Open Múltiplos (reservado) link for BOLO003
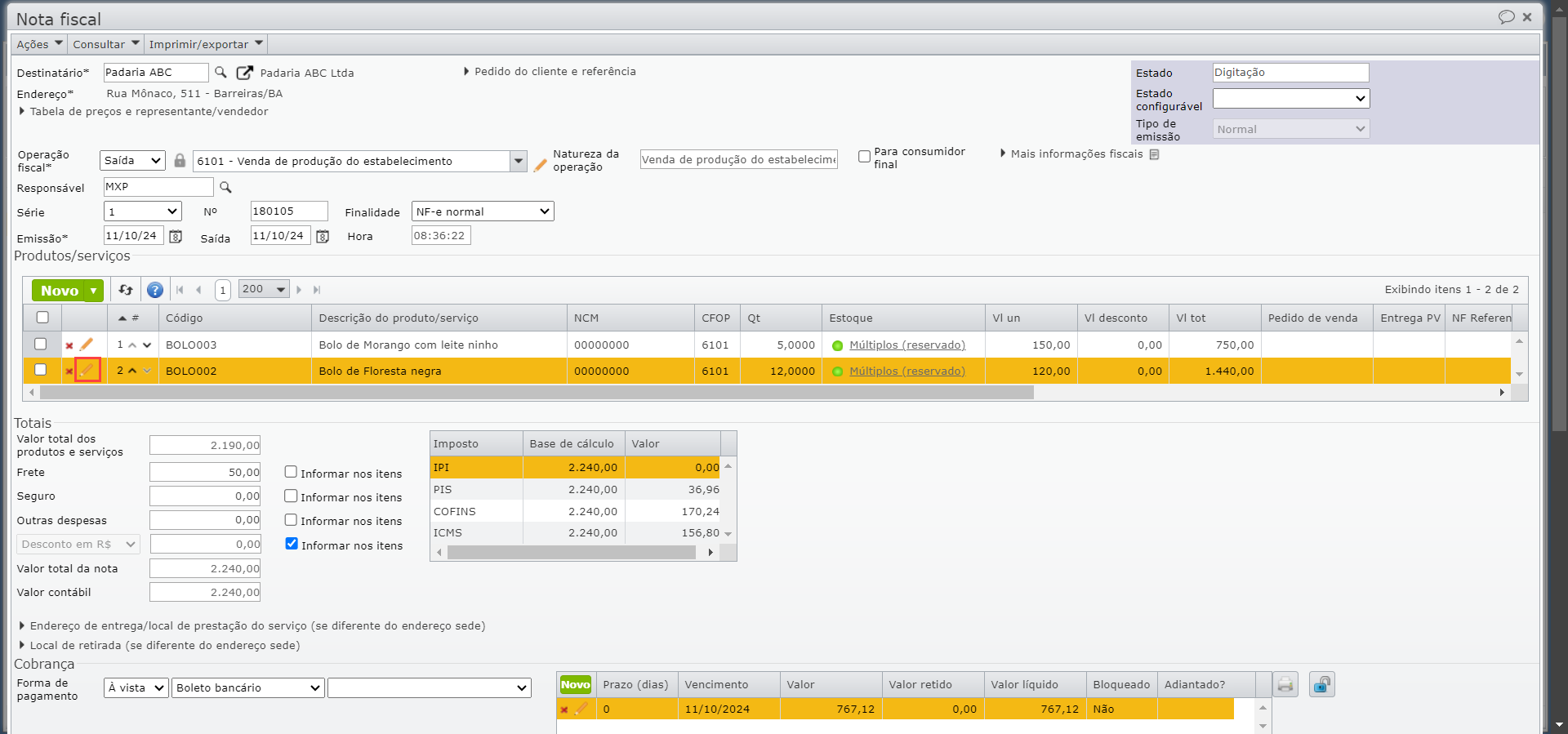Screen dimensions: 1568x734 tap(906, 345)
